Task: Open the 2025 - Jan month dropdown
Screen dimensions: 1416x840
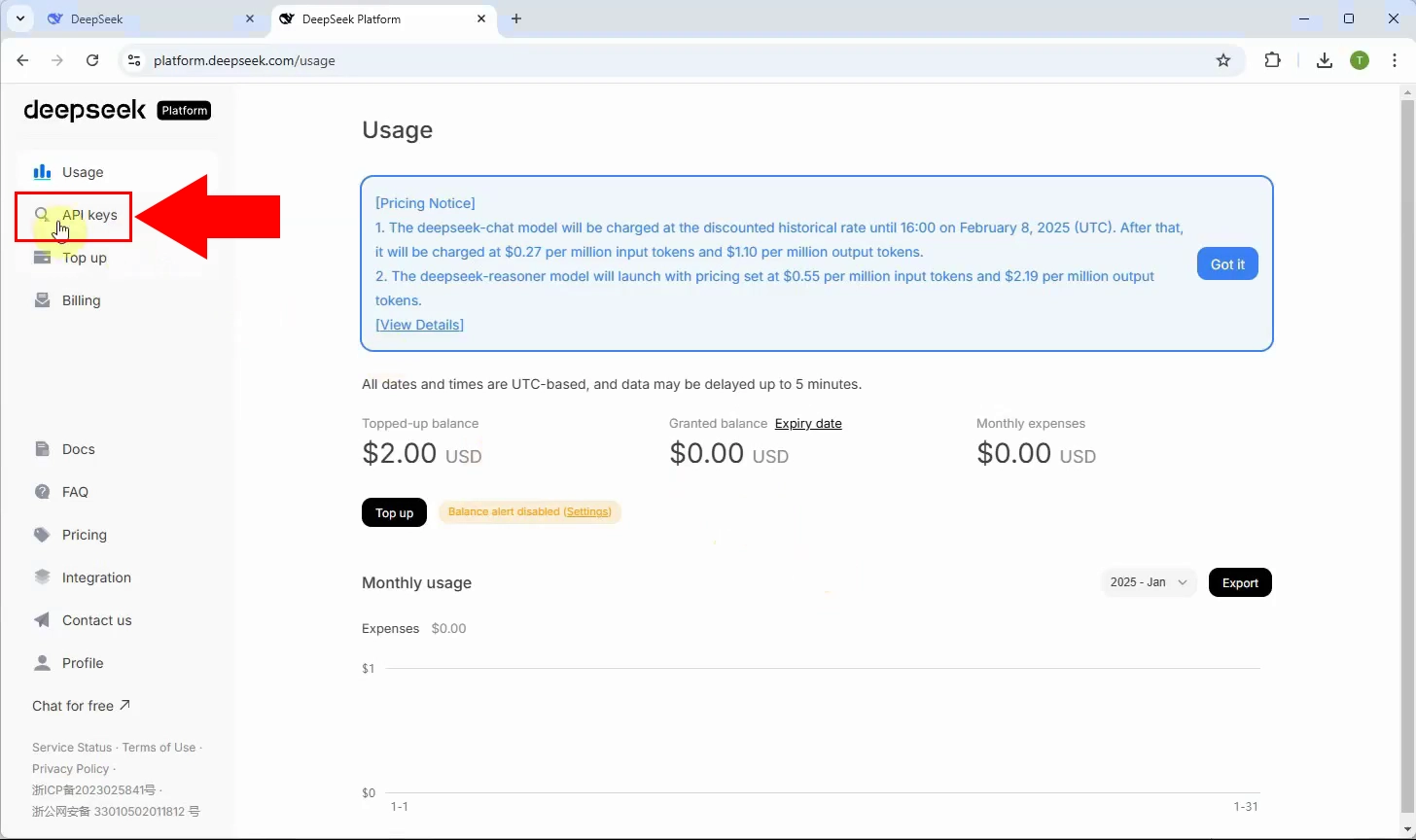Action: pyautogui.click(x=1149, y=582)
